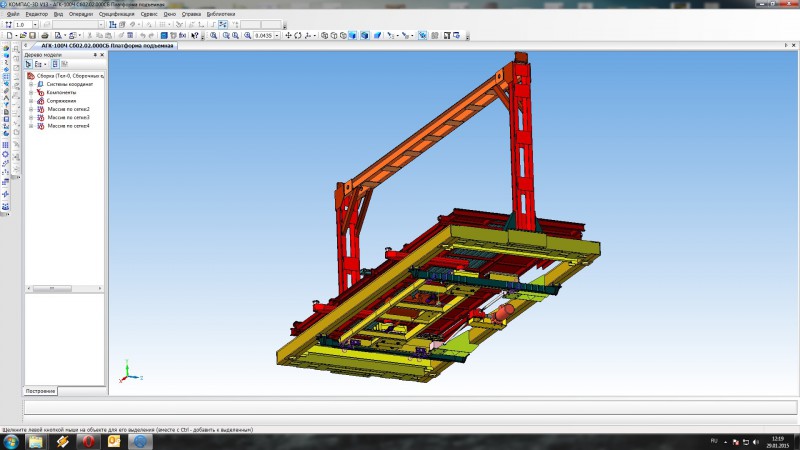Image resolution: width=800 pixels, height=450 pixels.
Task: Click the Undo arrow icon
Action: pyautogui.click(x=142, y=36)
